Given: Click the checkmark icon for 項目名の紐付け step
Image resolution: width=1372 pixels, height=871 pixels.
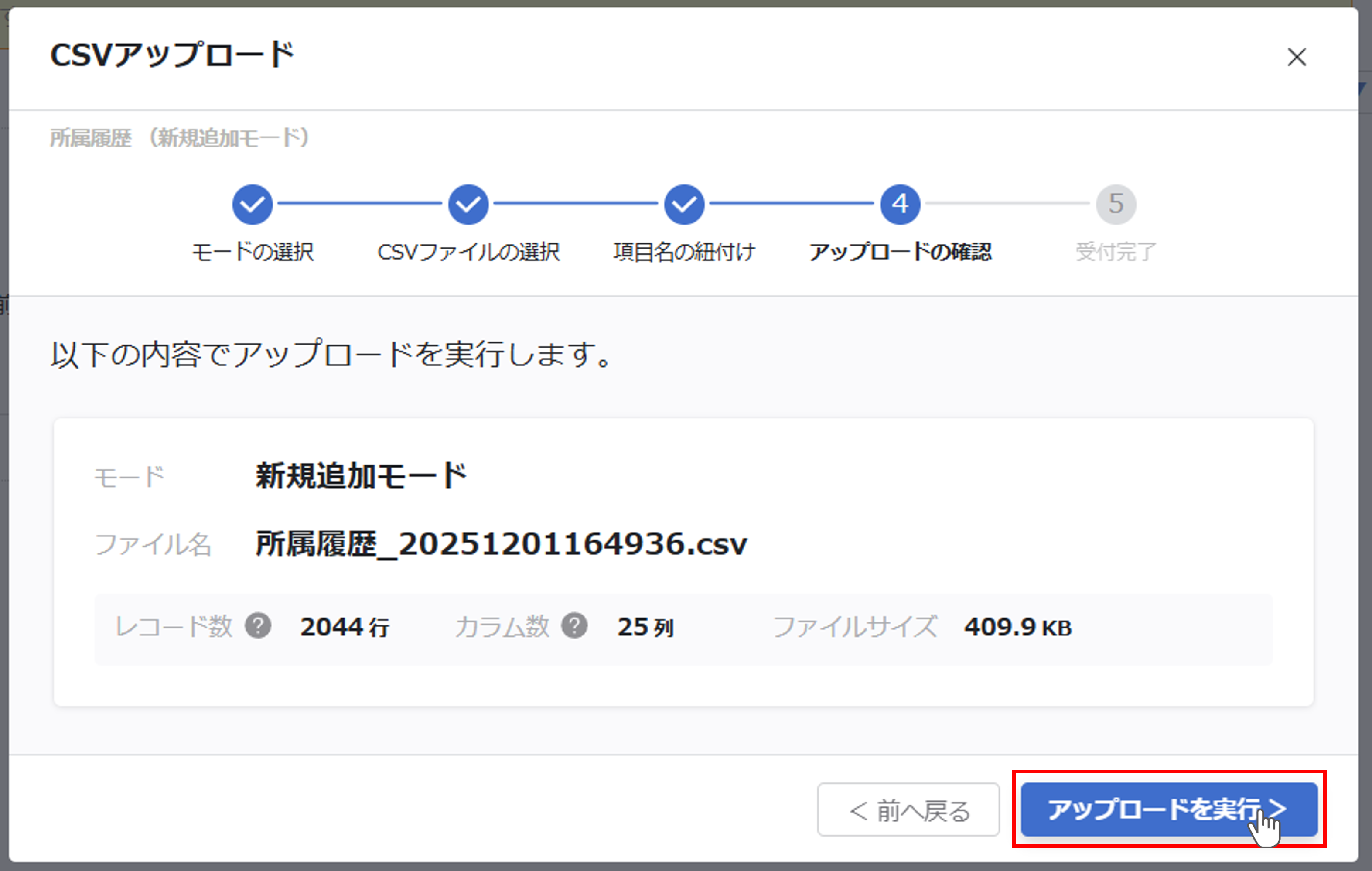Looking at the screenshot, I should (684, 204).
